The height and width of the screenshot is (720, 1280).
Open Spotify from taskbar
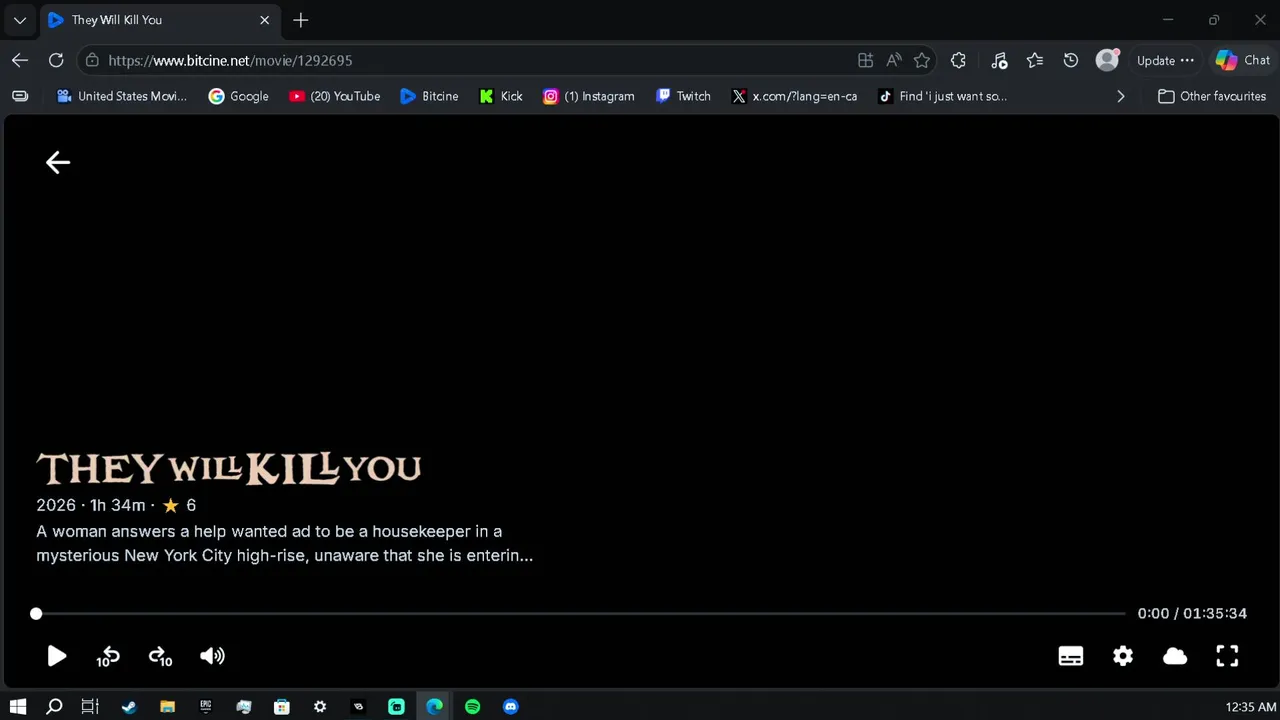point(473,706)
